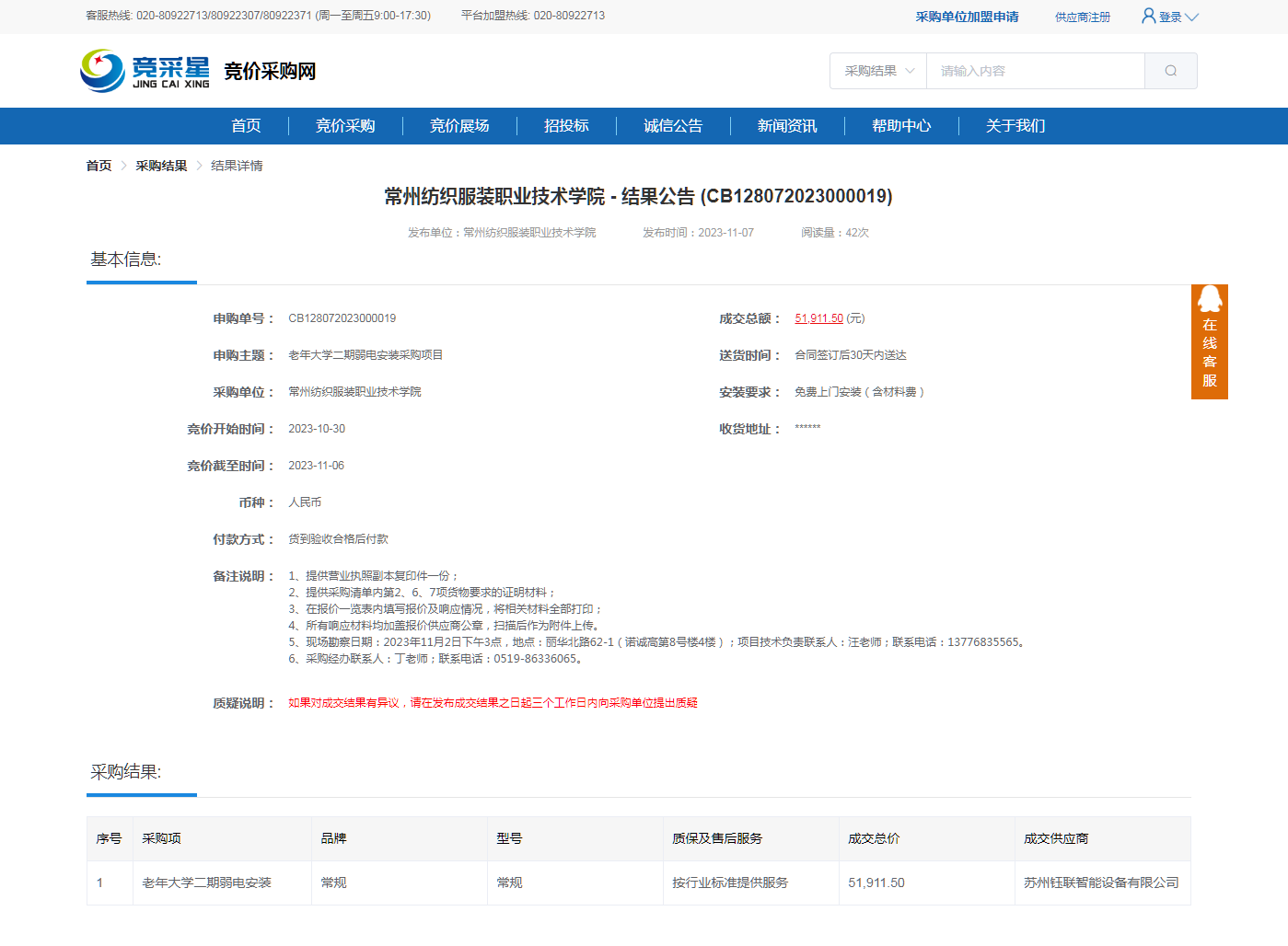Go back to 采购结果 via breadcrumb
Image resolution: width=1288 pixels, height=946 pixels.
point(161,166)
